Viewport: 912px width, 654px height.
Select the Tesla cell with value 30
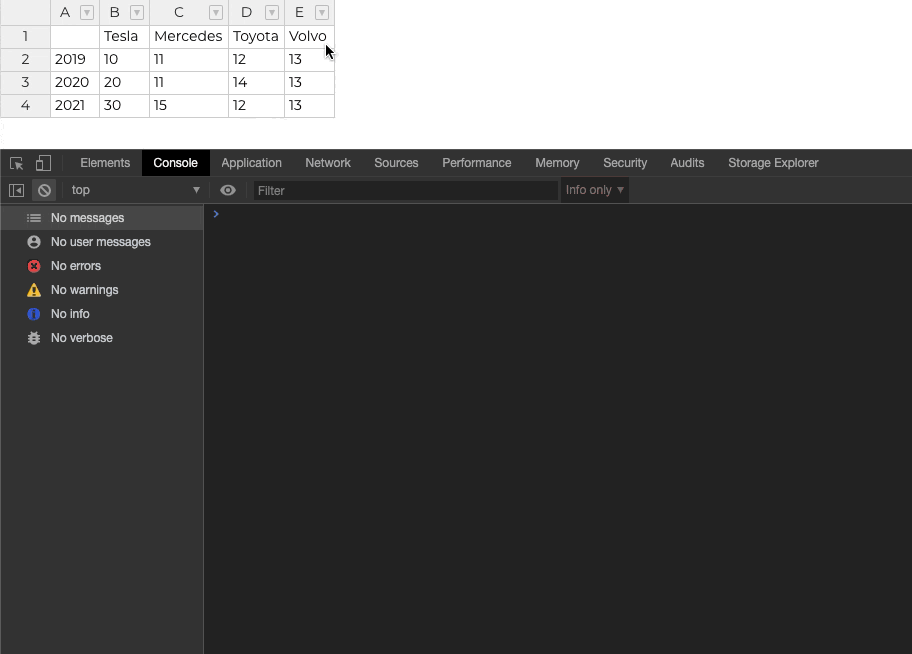tap(124, 106)
